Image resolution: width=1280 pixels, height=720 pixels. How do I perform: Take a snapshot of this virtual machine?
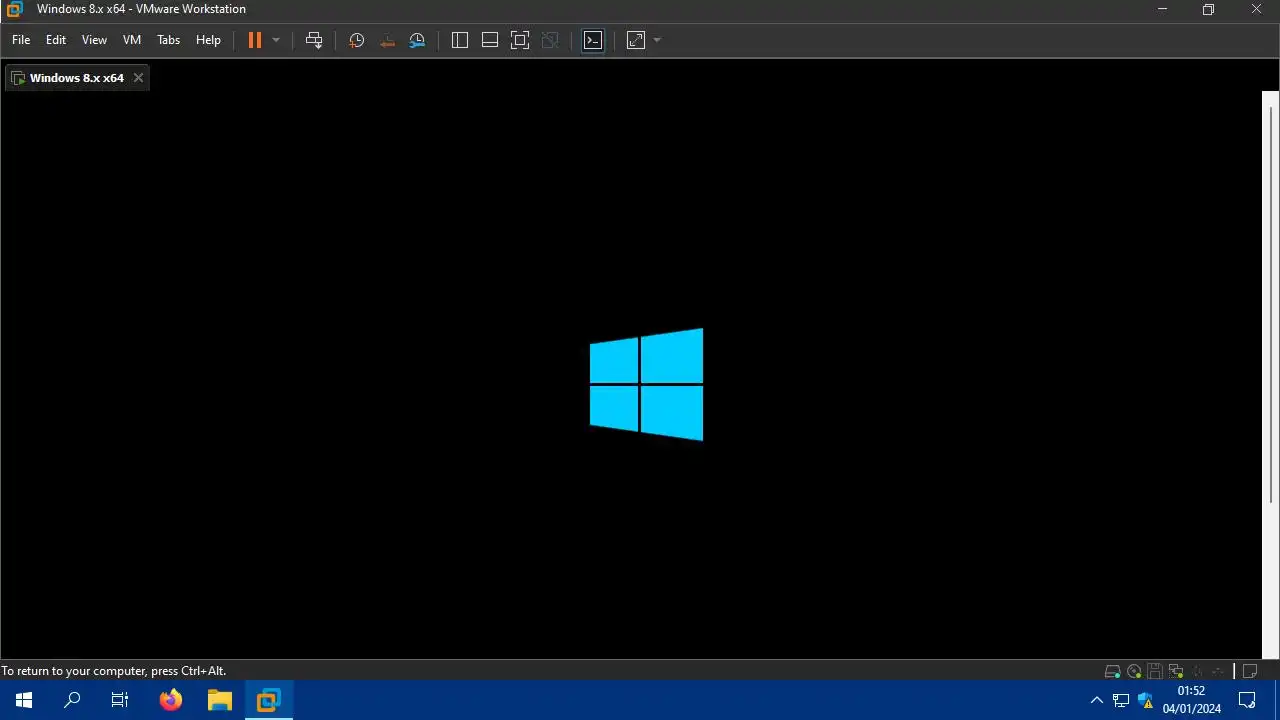[x=356, y=40]
